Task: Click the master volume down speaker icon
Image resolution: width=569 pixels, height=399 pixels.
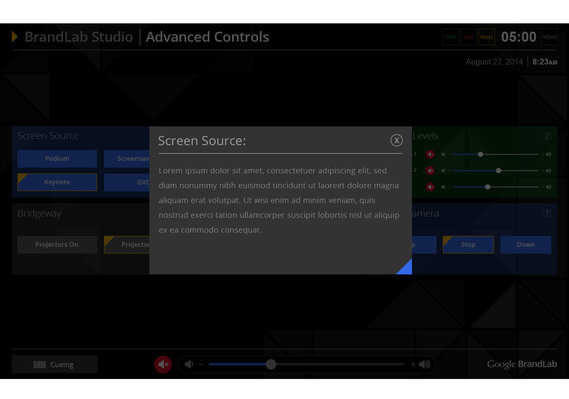Action: pyautogui.click(x=189, y=364)
